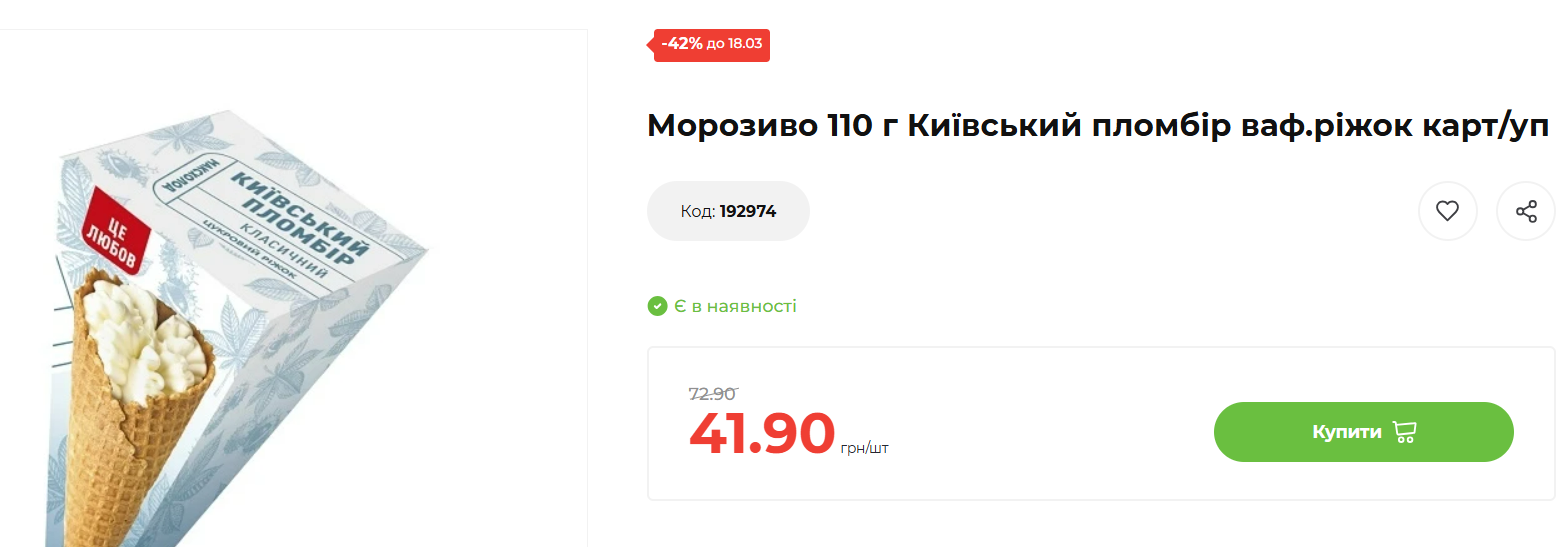The image size is (1565, 547).
Task: Add product to favorites with heart icon
Action: (x=1447, y=211)
